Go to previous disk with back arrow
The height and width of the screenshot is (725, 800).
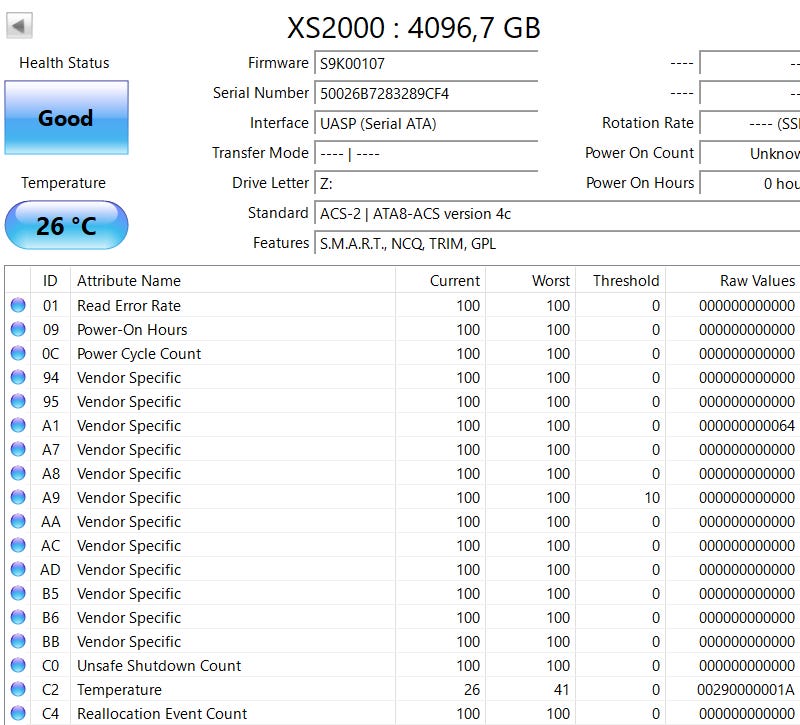(19, 26)
